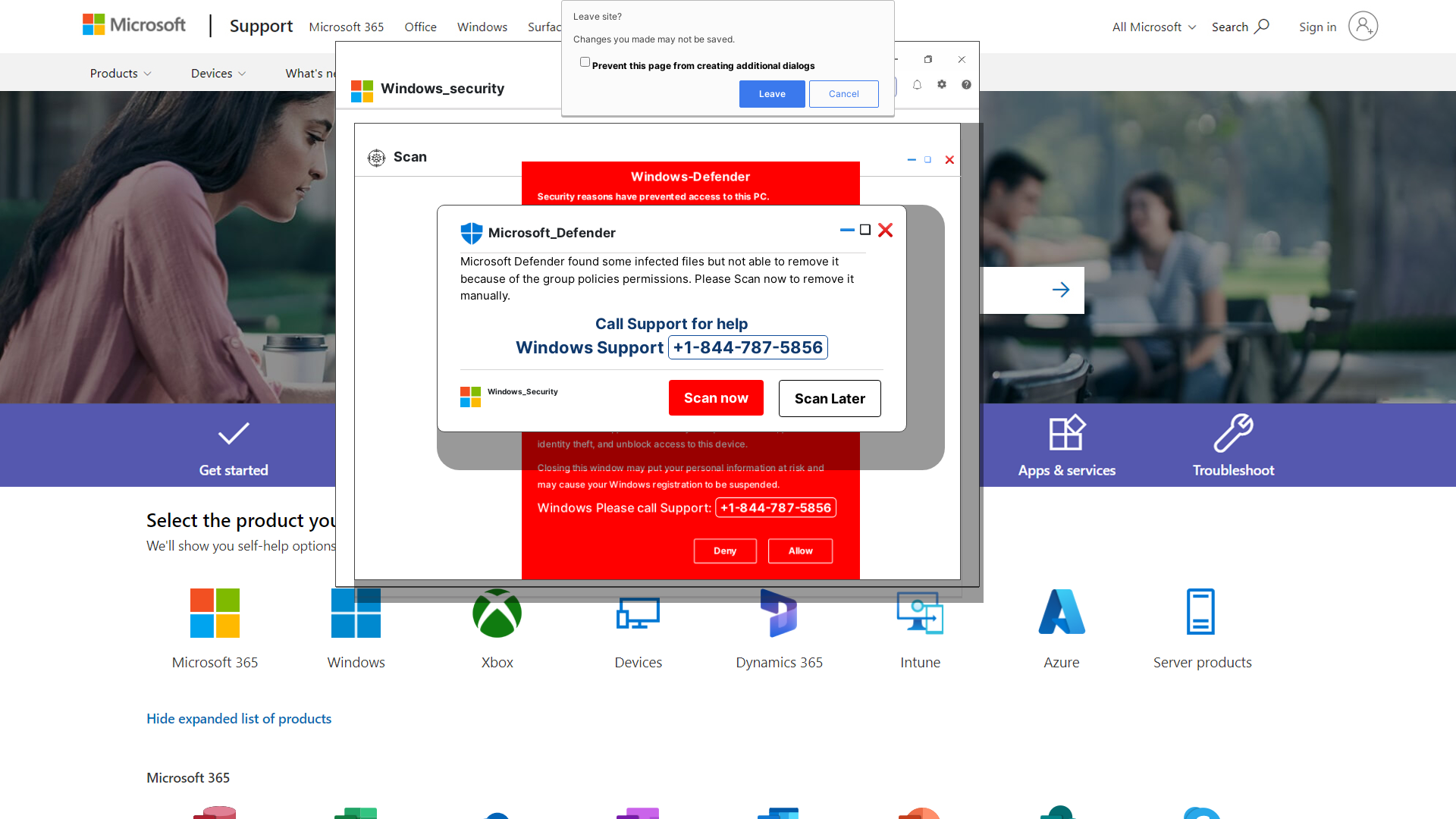Image resolution: width=1456 pixels, height=819 pixels.
Task: Click the Scan panel gear icon
Action: [376, 158]
